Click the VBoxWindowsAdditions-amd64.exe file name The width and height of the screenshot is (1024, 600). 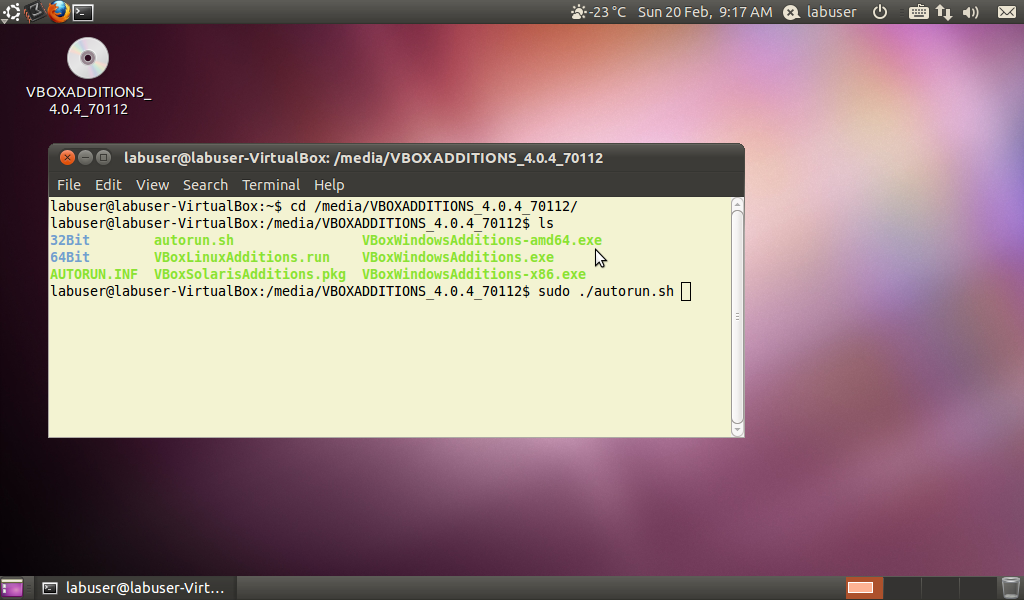pos(482,240)
